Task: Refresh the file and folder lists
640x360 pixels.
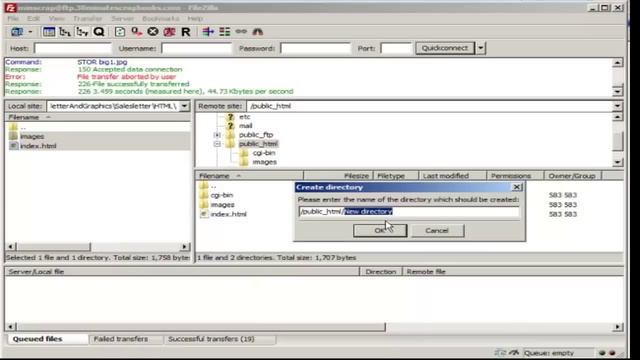Action: pyautogui.click(x=120, y=32)
